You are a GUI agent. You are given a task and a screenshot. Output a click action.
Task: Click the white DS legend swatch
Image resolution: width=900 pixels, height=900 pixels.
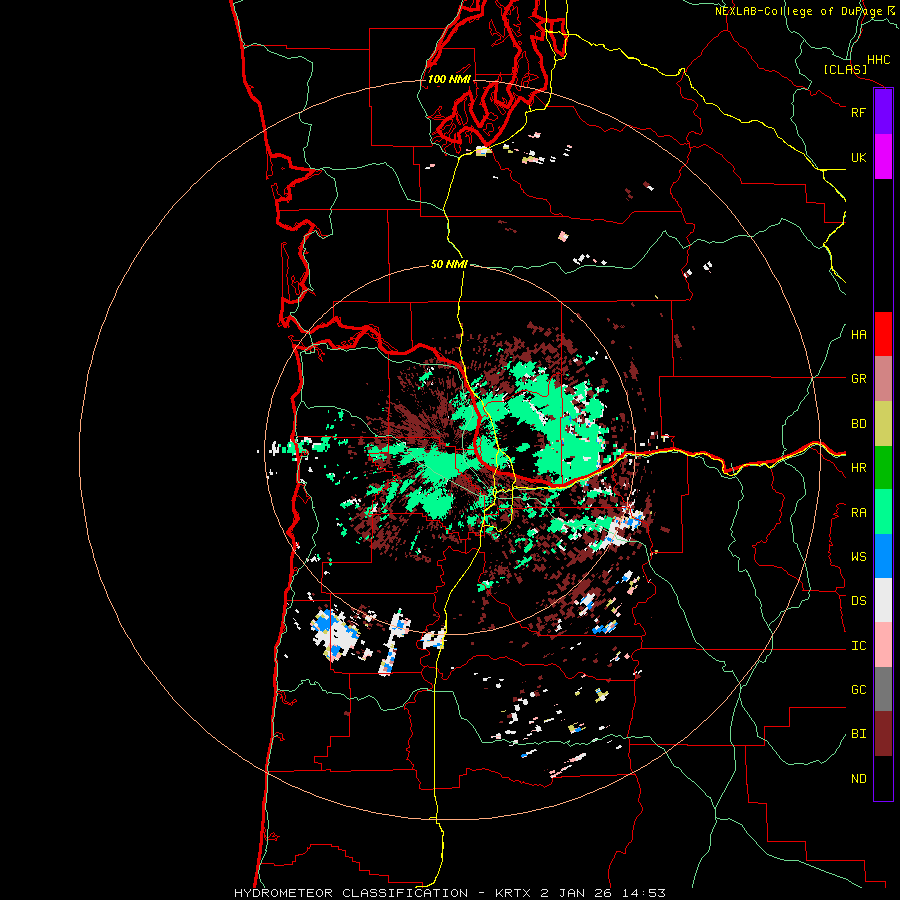point(883,600)
